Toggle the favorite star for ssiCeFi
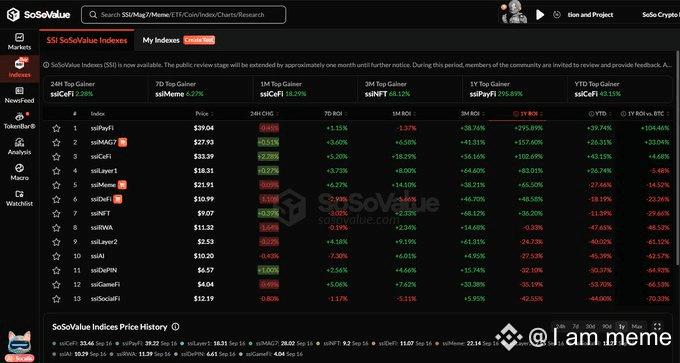The height and width of the screenshot is (363, 680). [56, 157]
